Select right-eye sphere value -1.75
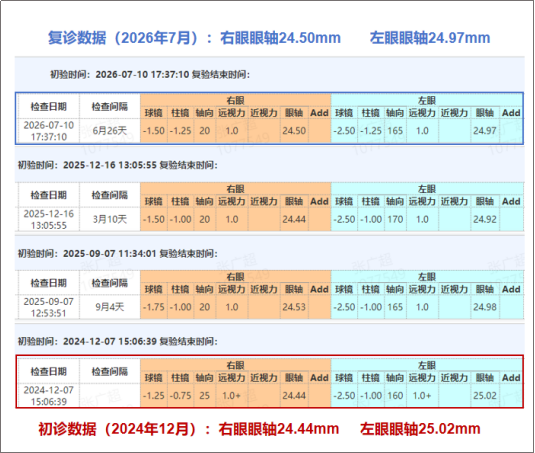This screenshot has width=535, height=453. click(x=154, y=307)
